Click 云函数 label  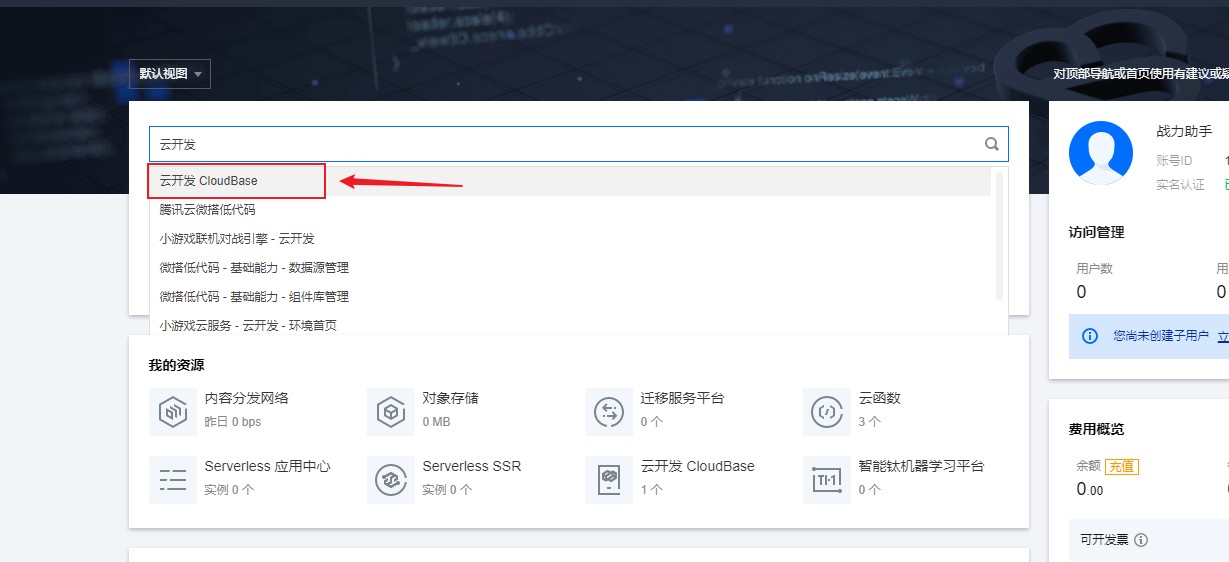(x=879, y=398)
